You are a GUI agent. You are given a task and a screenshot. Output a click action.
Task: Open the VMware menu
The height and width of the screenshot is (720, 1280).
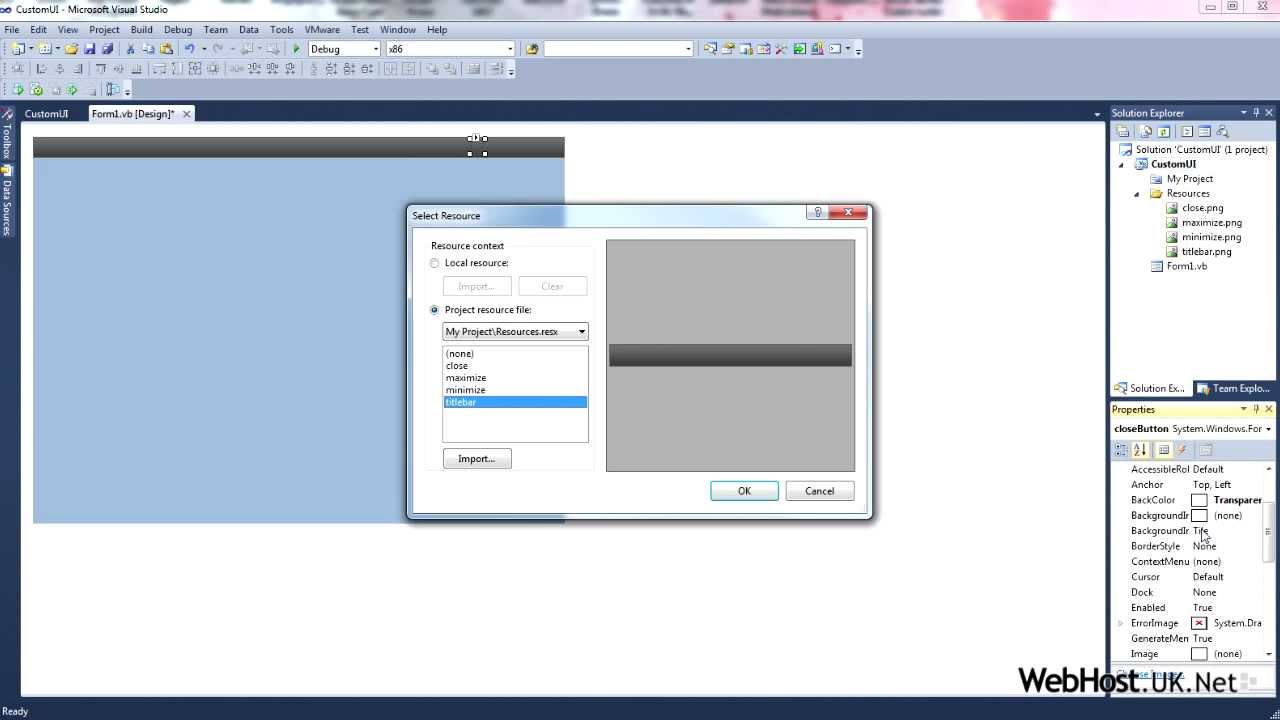322,30
